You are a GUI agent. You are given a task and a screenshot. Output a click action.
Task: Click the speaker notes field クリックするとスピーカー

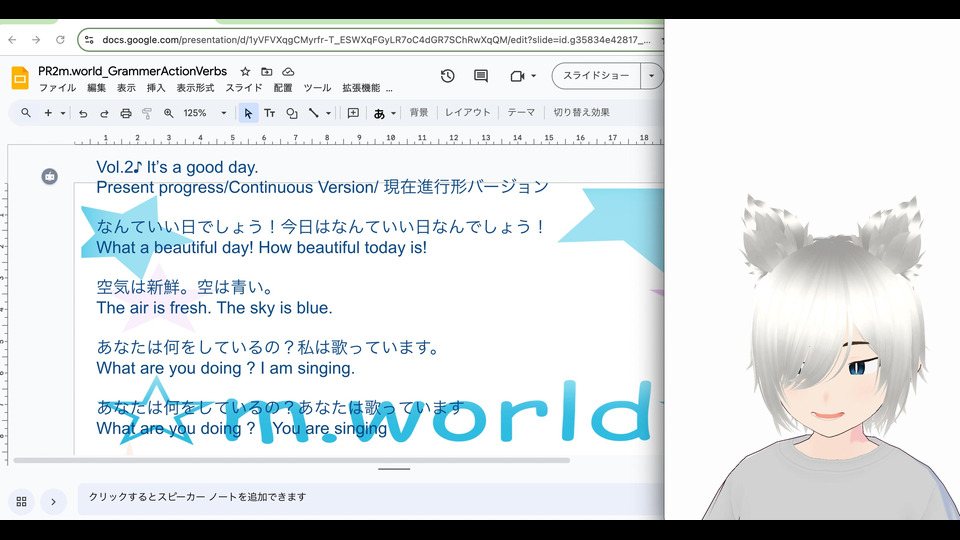coord(370,498)
